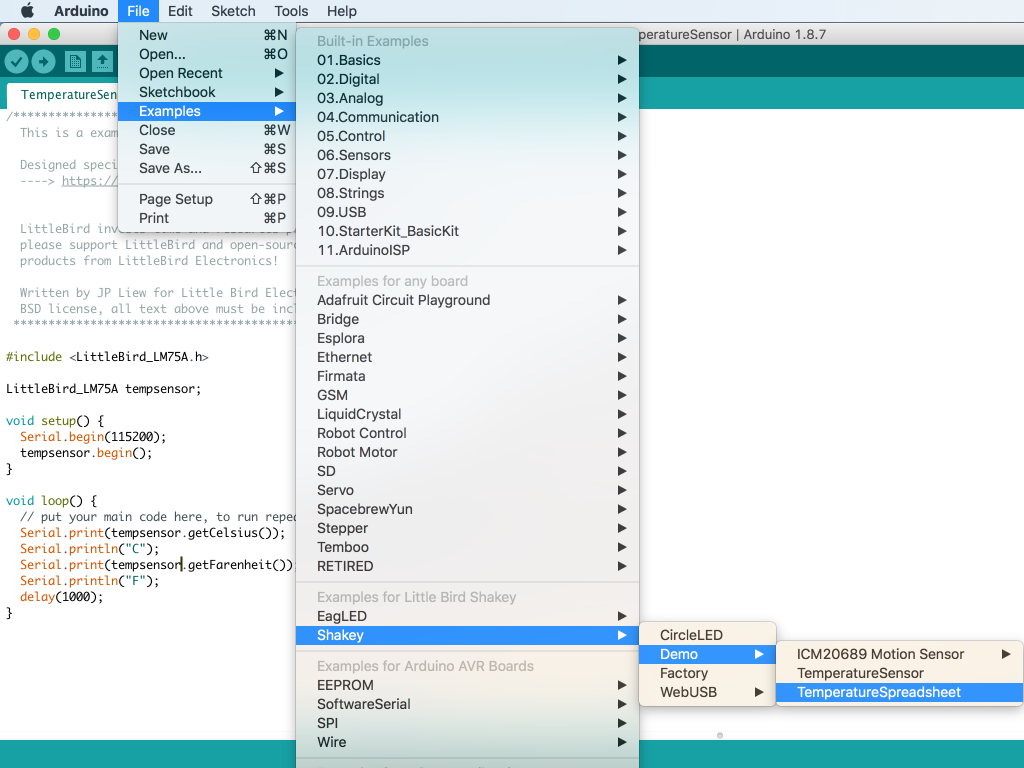
Task: Open the WebUSB submenu entry
Action: click(x=707, y=692)
